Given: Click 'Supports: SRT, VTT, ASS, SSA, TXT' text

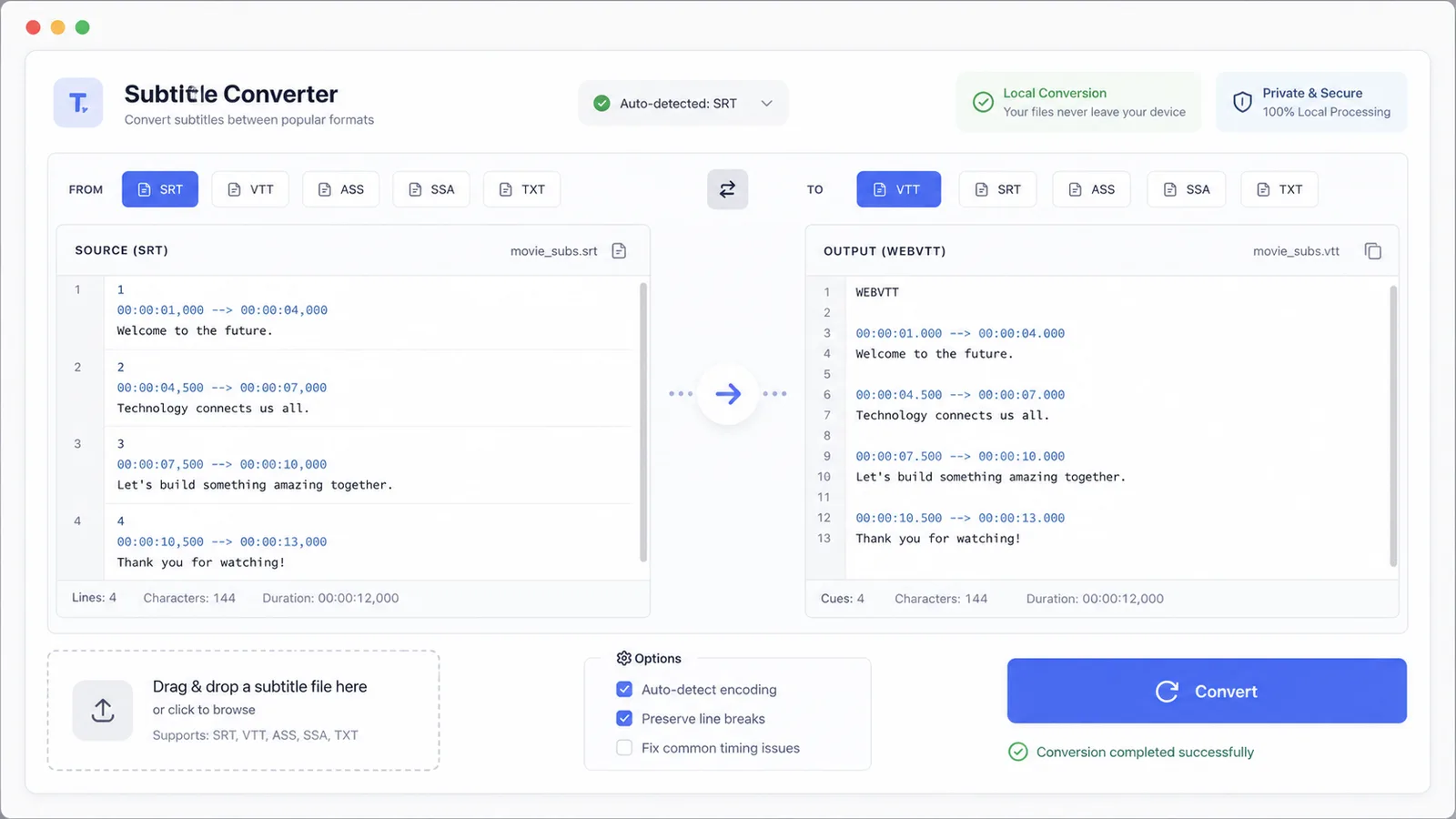Looking at the screenshot, I should point(255,735).
